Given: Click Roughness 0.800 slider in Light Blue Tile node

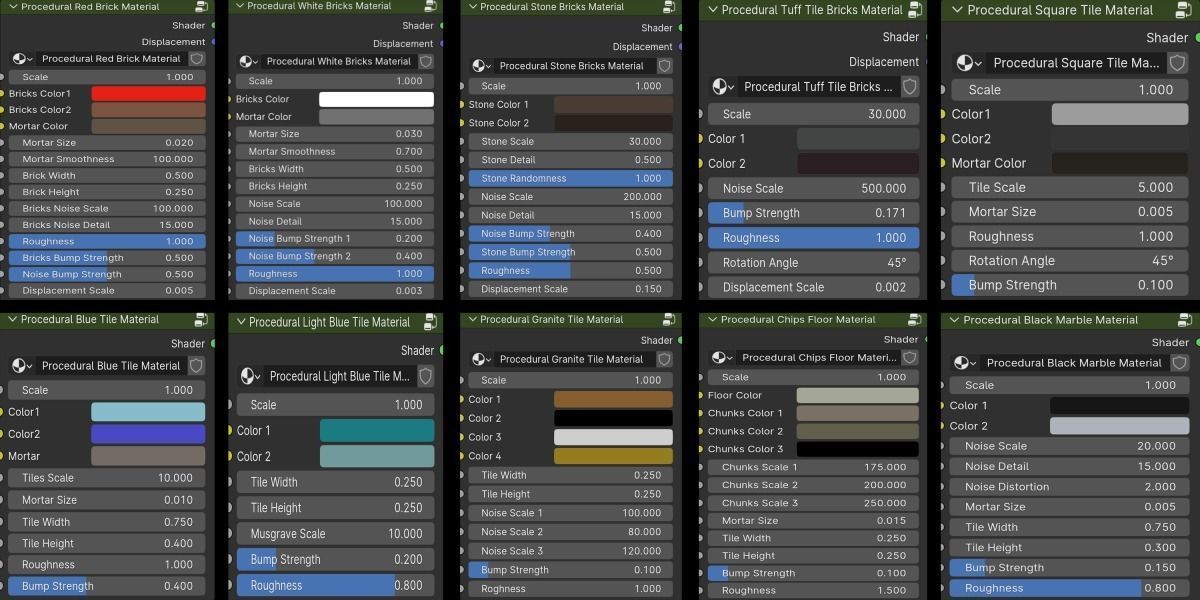Looking at the screenshot, I should click(335, 586).
